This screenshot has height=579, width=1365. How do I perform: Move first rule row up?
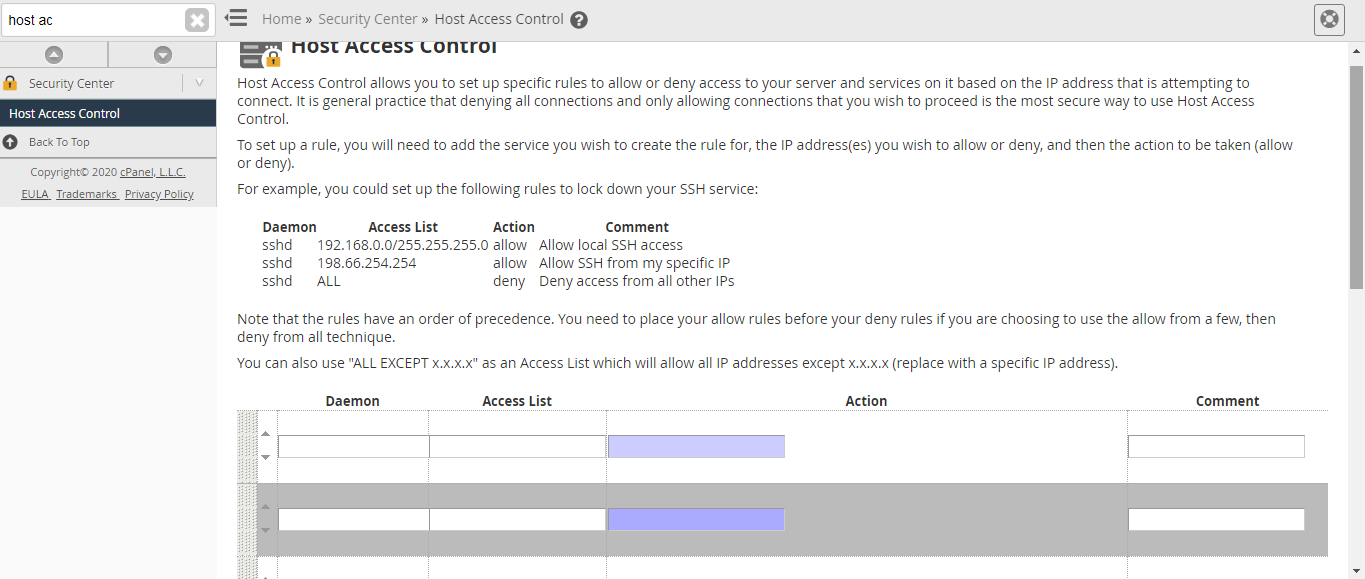coord(265,433)
